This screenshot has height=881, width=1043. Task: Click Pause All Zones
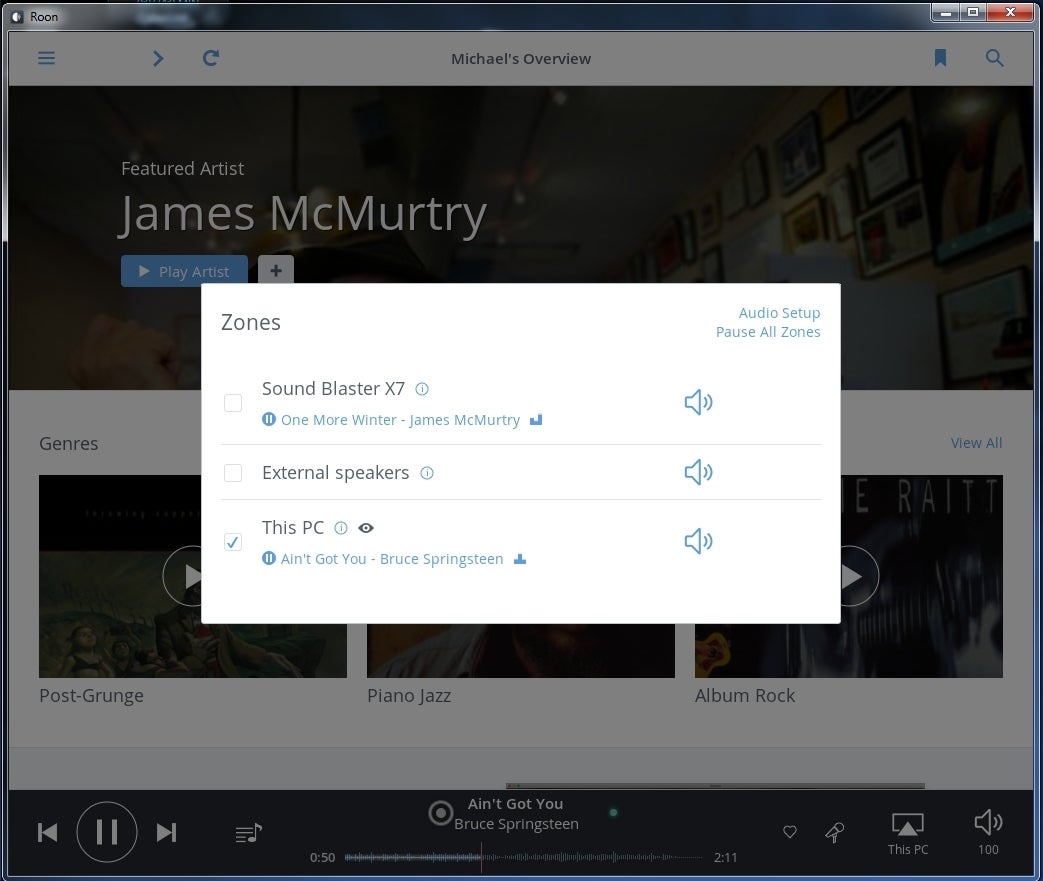(x=768, y=332)
